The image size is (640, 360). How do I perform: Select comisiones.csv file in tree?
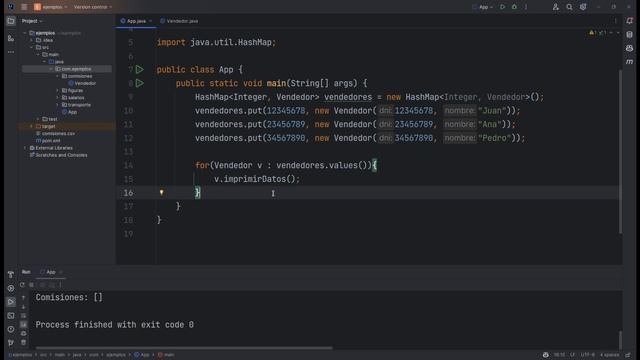coord(56,134)
